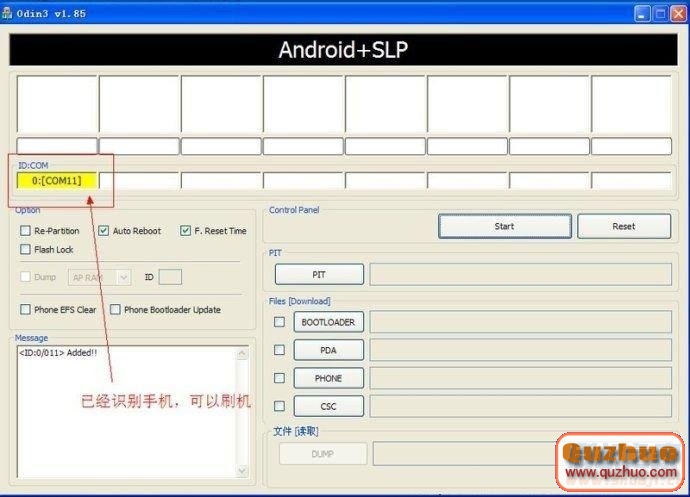The height and width of the screenshot is (497, 690).
Task: Click the Message log up arrow
Action: tap(242, 353)
